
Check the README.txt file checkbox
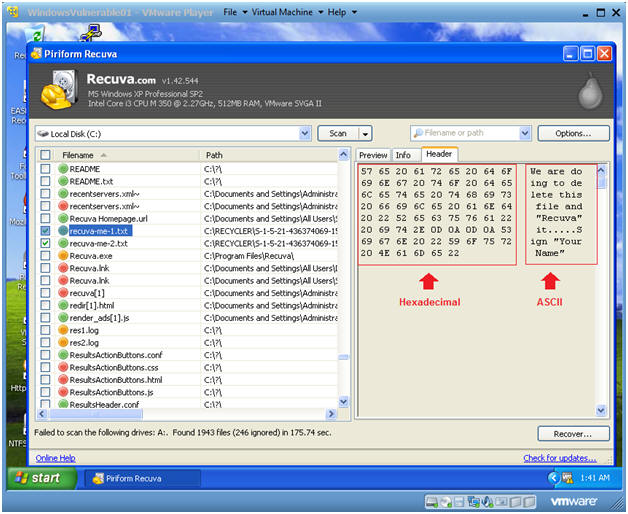[45, 181]
